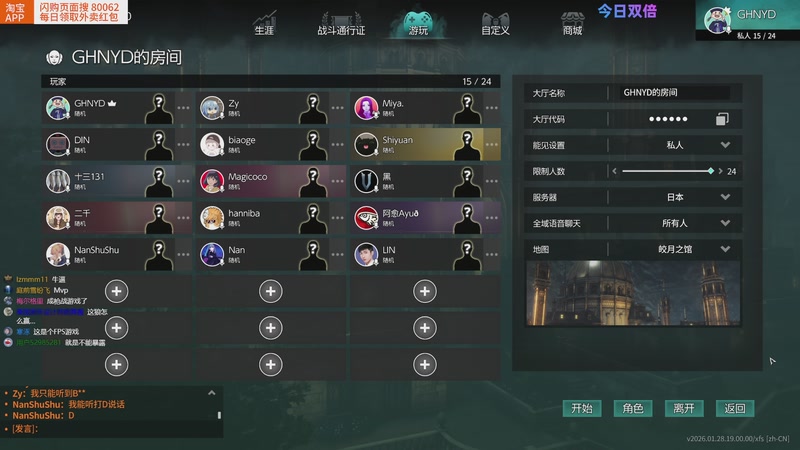Open the 自定义 customize tab
Screen dimensions: 800x450
[x=495, y=23]
